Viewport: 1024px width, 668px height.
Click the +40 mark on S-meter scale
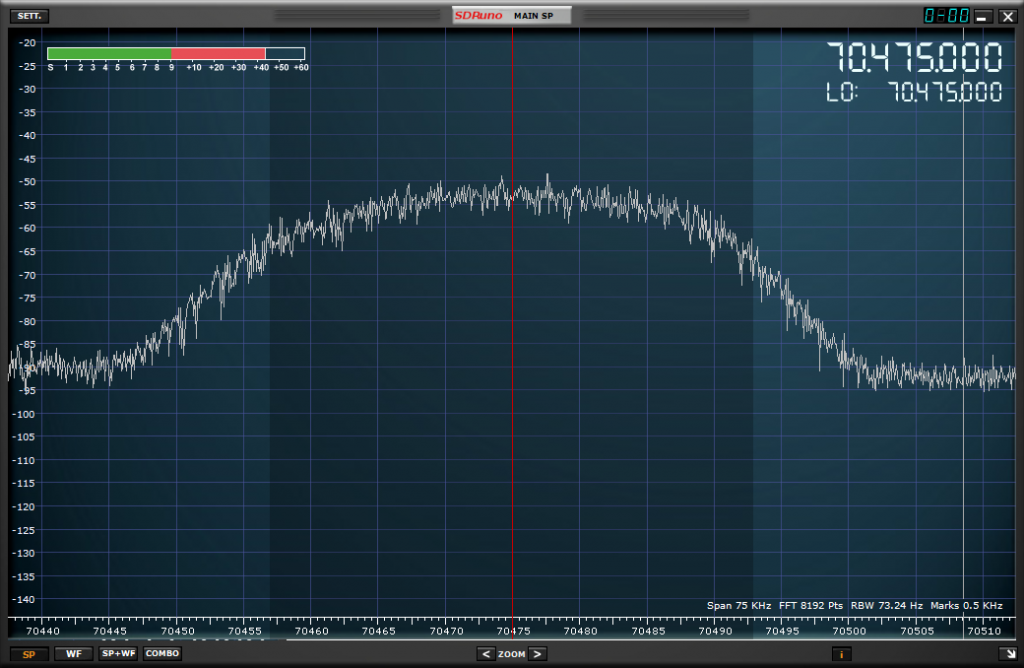coord(261,67)
